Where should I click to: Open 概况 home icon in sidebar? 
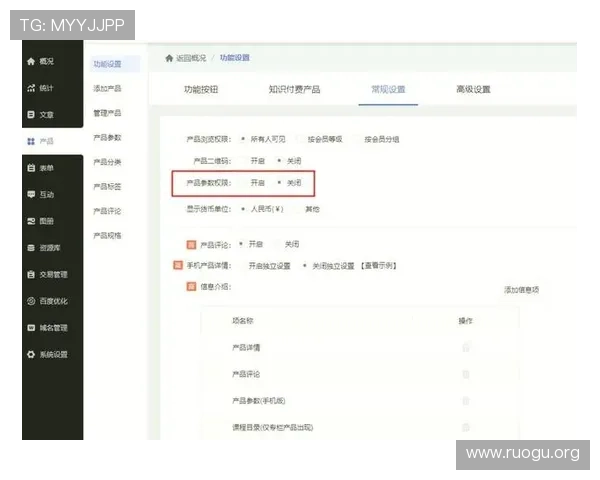[31, 61]
